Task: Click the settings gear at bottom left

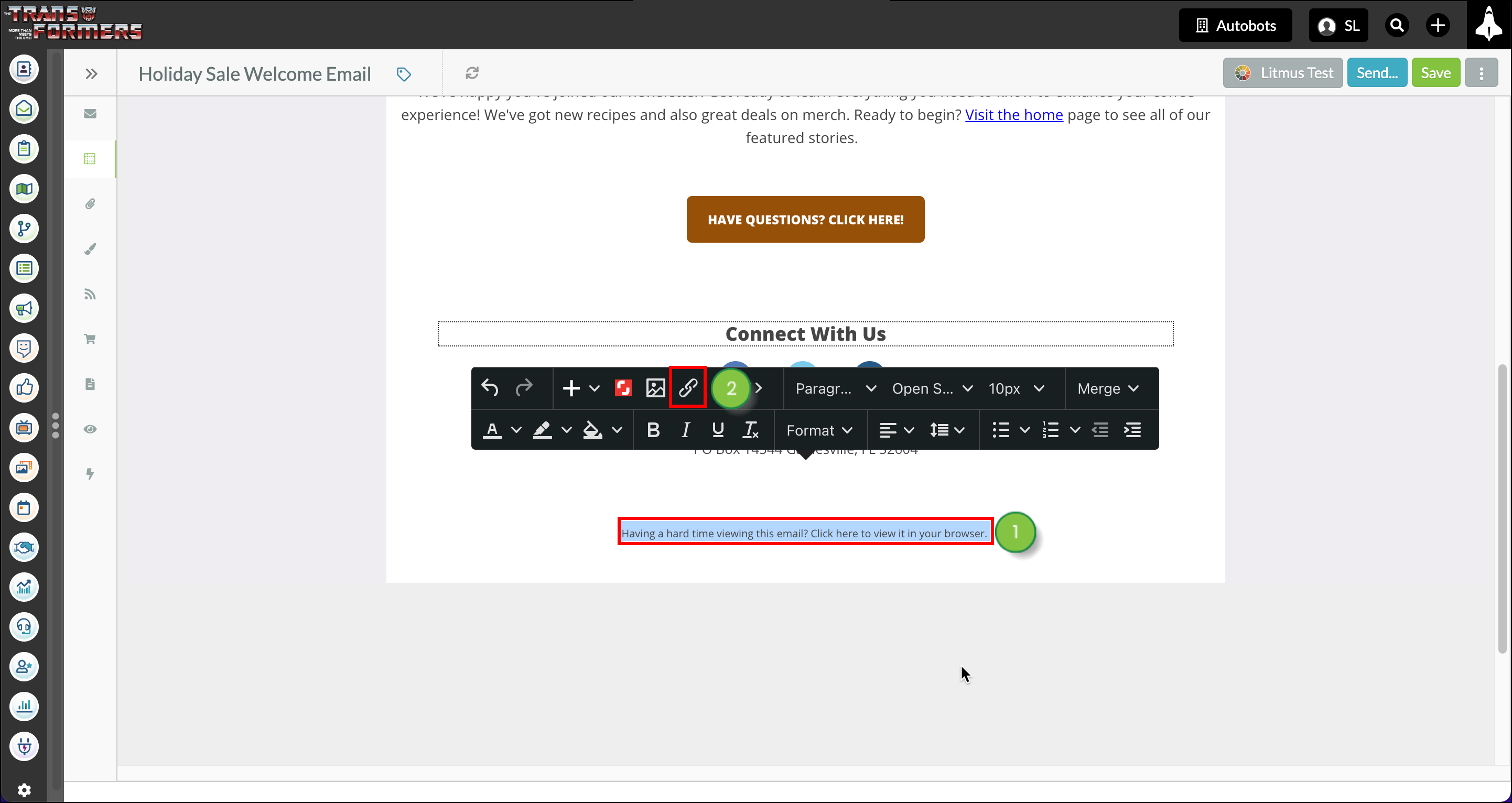Action: pos(24,789)
